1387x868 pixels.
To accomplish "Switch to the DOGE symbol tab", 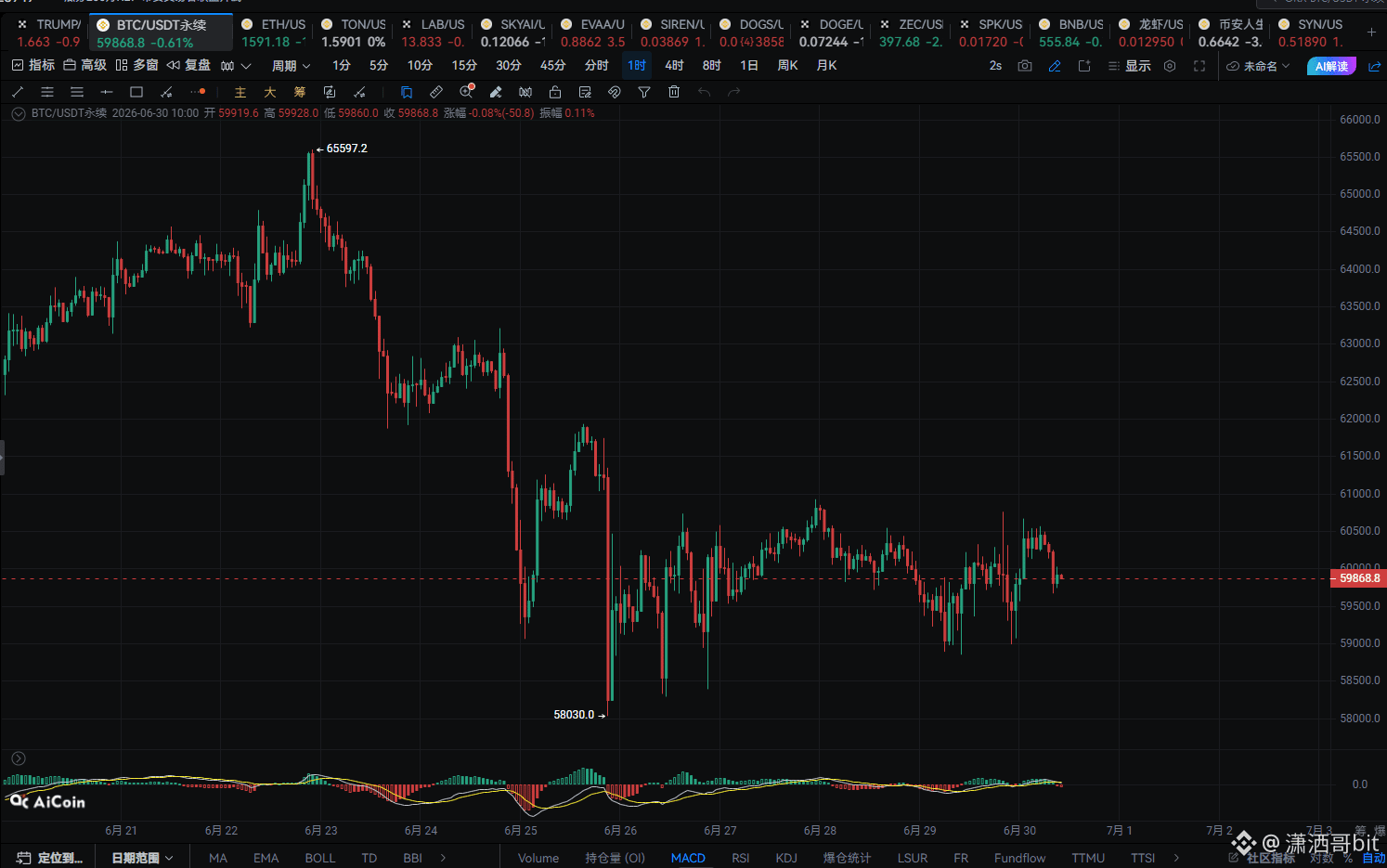I will point(832,32).
